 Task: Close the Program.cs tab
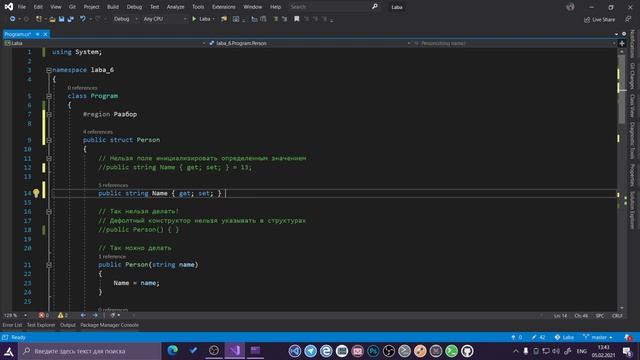click(x=45, y=34)
